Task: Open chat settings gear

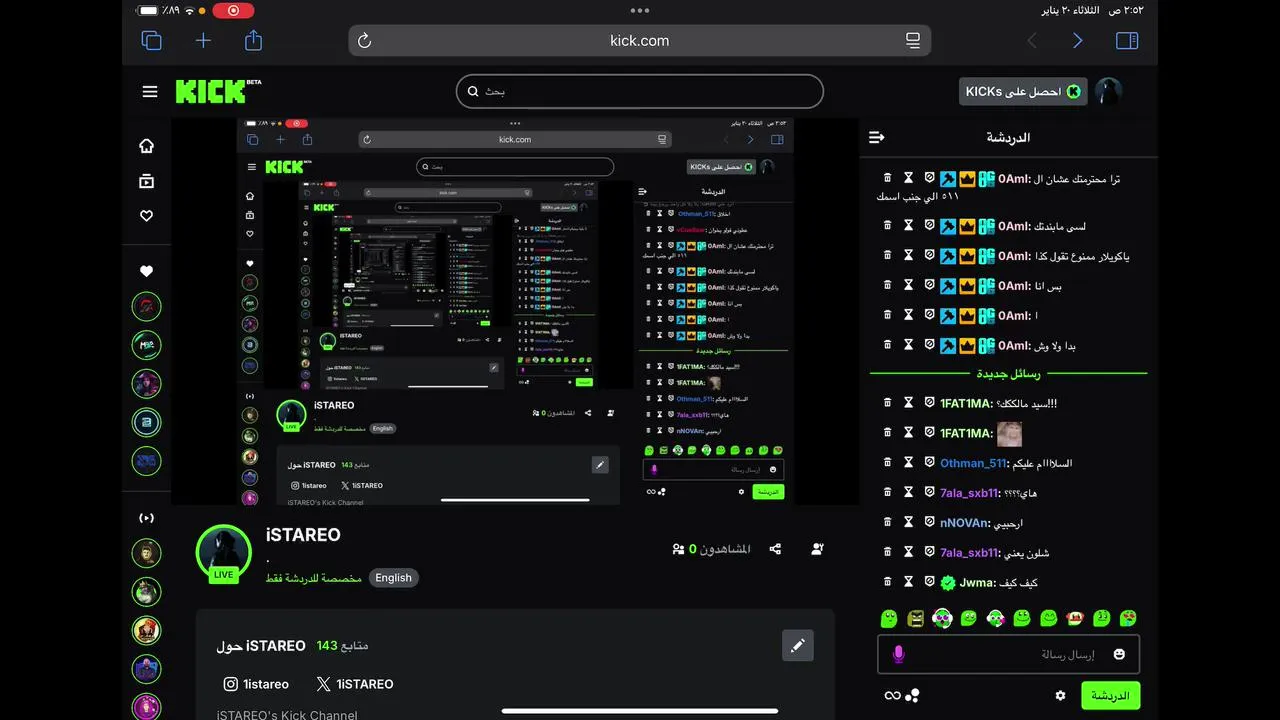Action: tap(1060, 695)
